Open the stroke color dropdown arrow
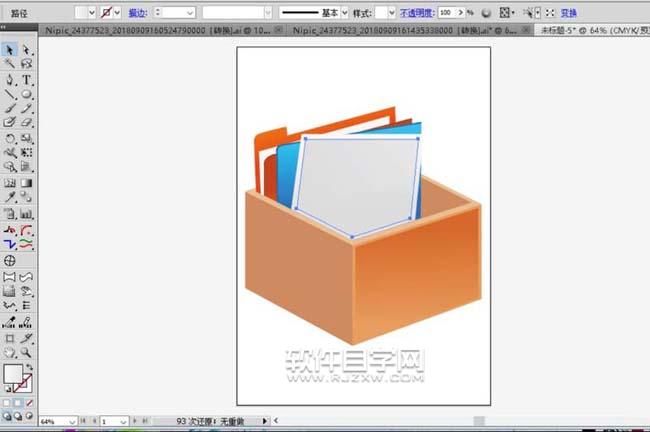Image resolution: width=650 pixels, height=432 pixels. (117, 13)
